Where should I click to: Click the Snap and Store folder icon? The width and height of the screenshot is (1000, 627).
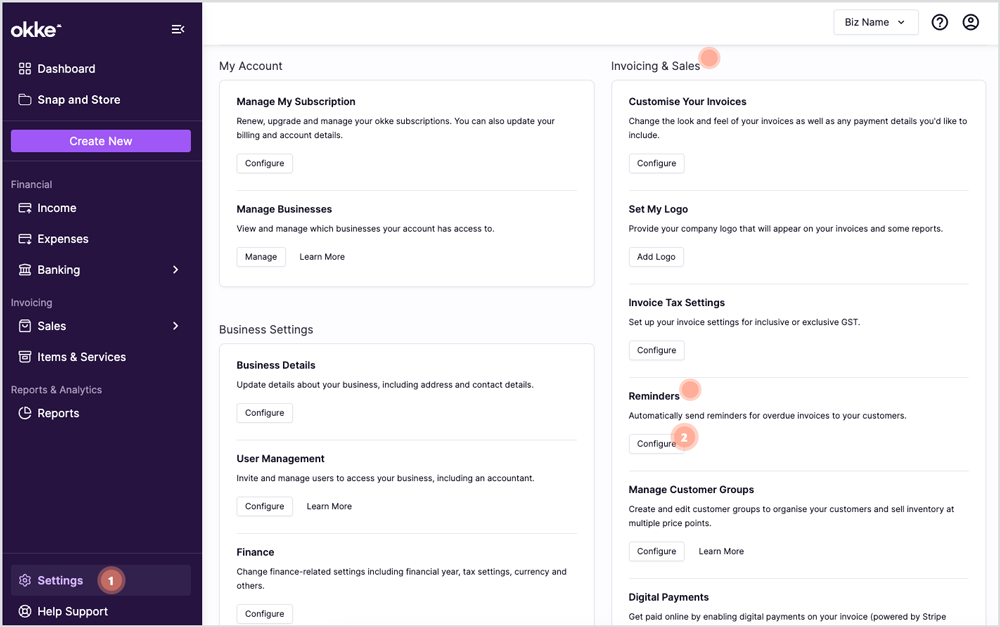(25, 100)
